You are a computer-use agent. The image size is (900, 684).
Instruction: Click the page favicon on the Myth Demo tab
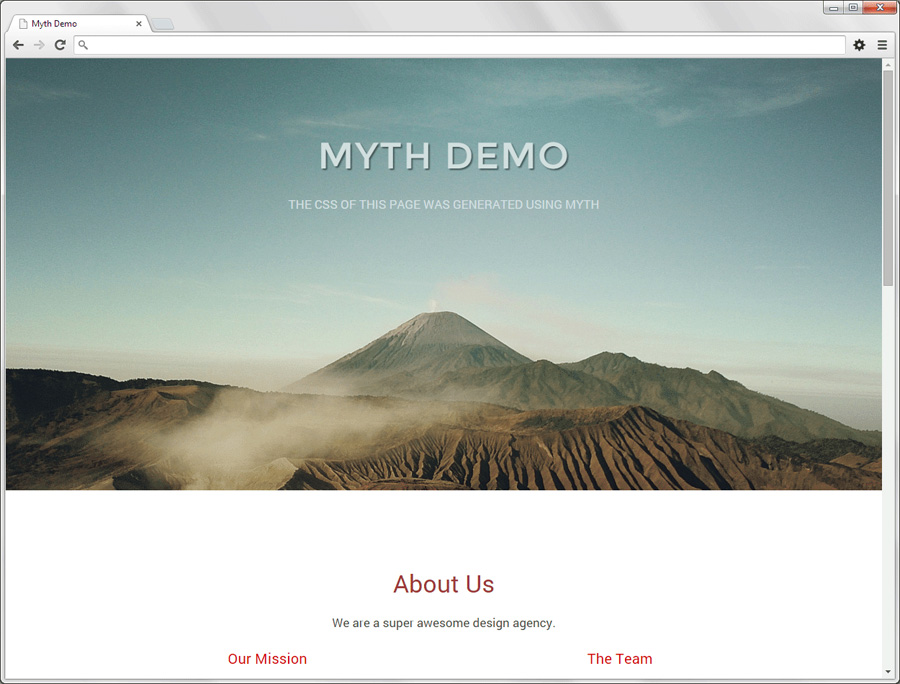24,23
